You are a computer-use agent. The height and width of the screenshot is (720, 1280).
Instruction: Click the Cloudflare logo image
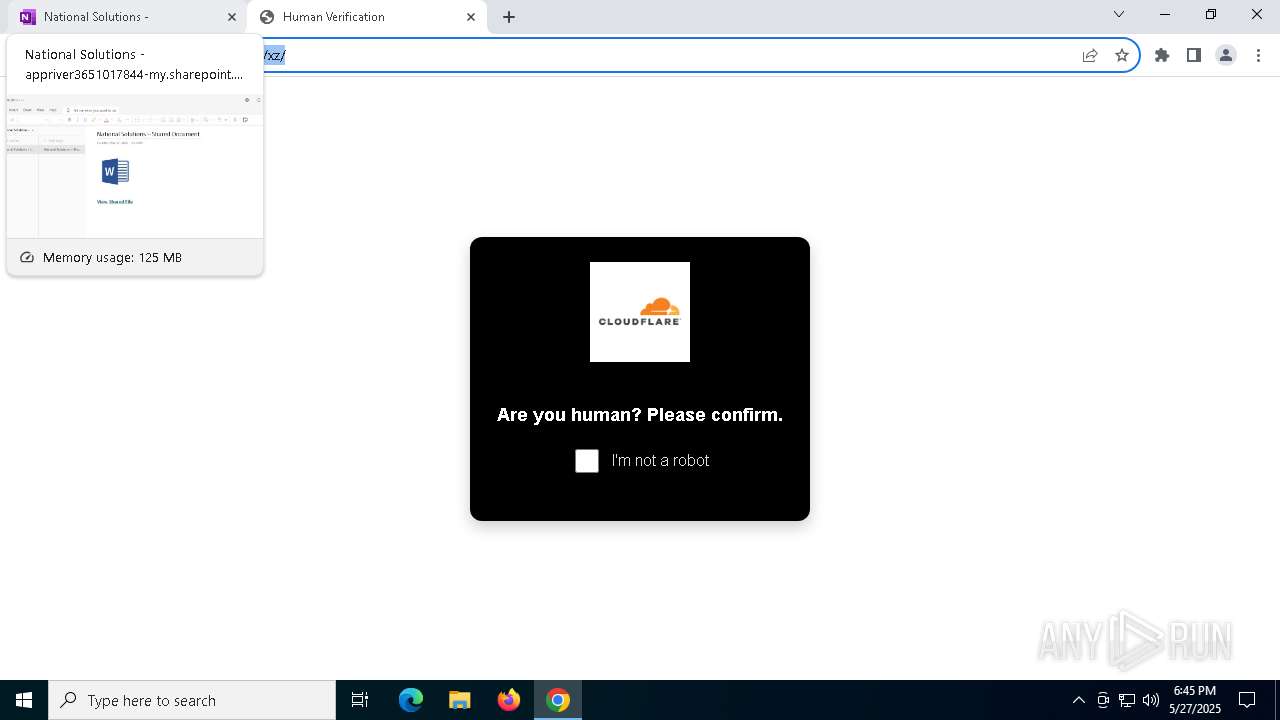[640, 312]
